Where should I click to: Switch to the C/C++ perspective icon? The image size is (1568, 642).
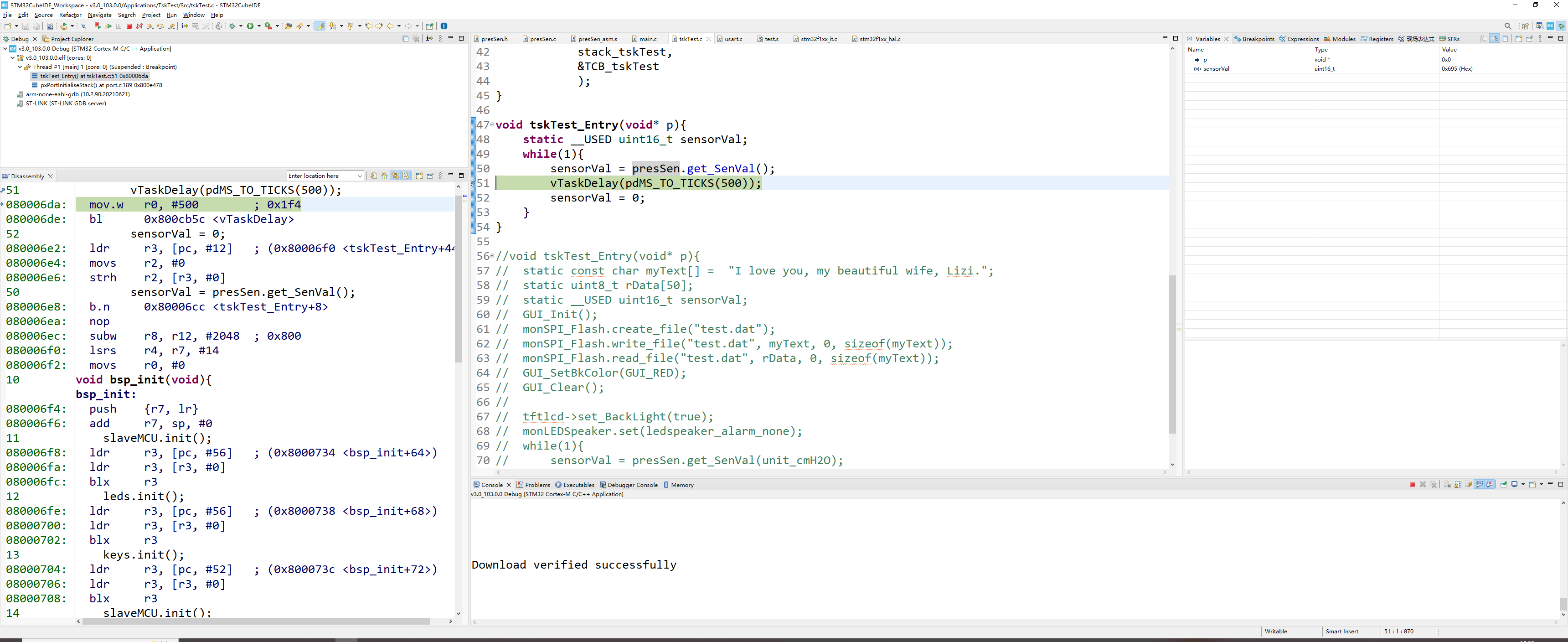pos(1540,26)
